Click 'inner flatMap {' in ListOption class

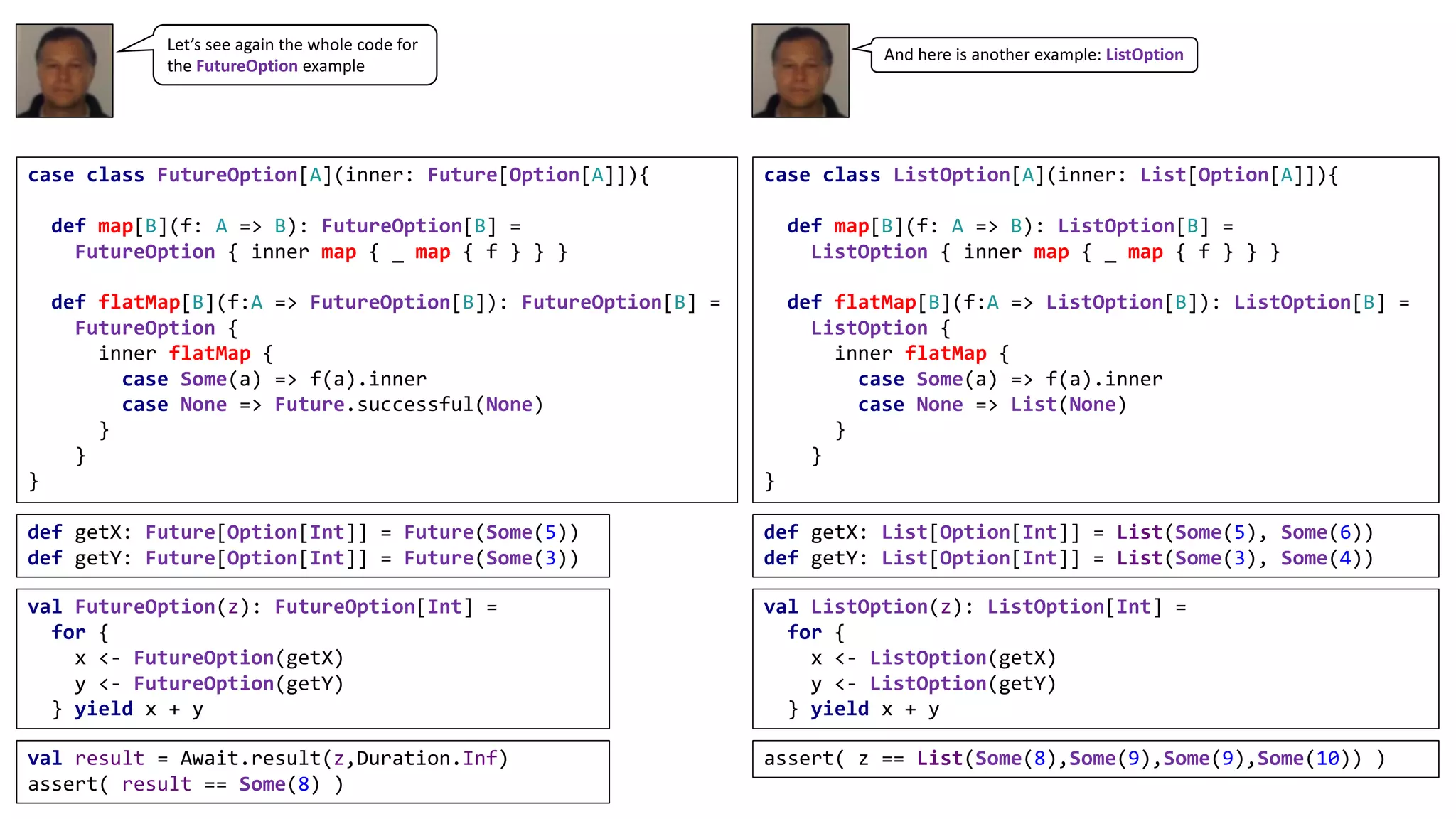(922, 353)
